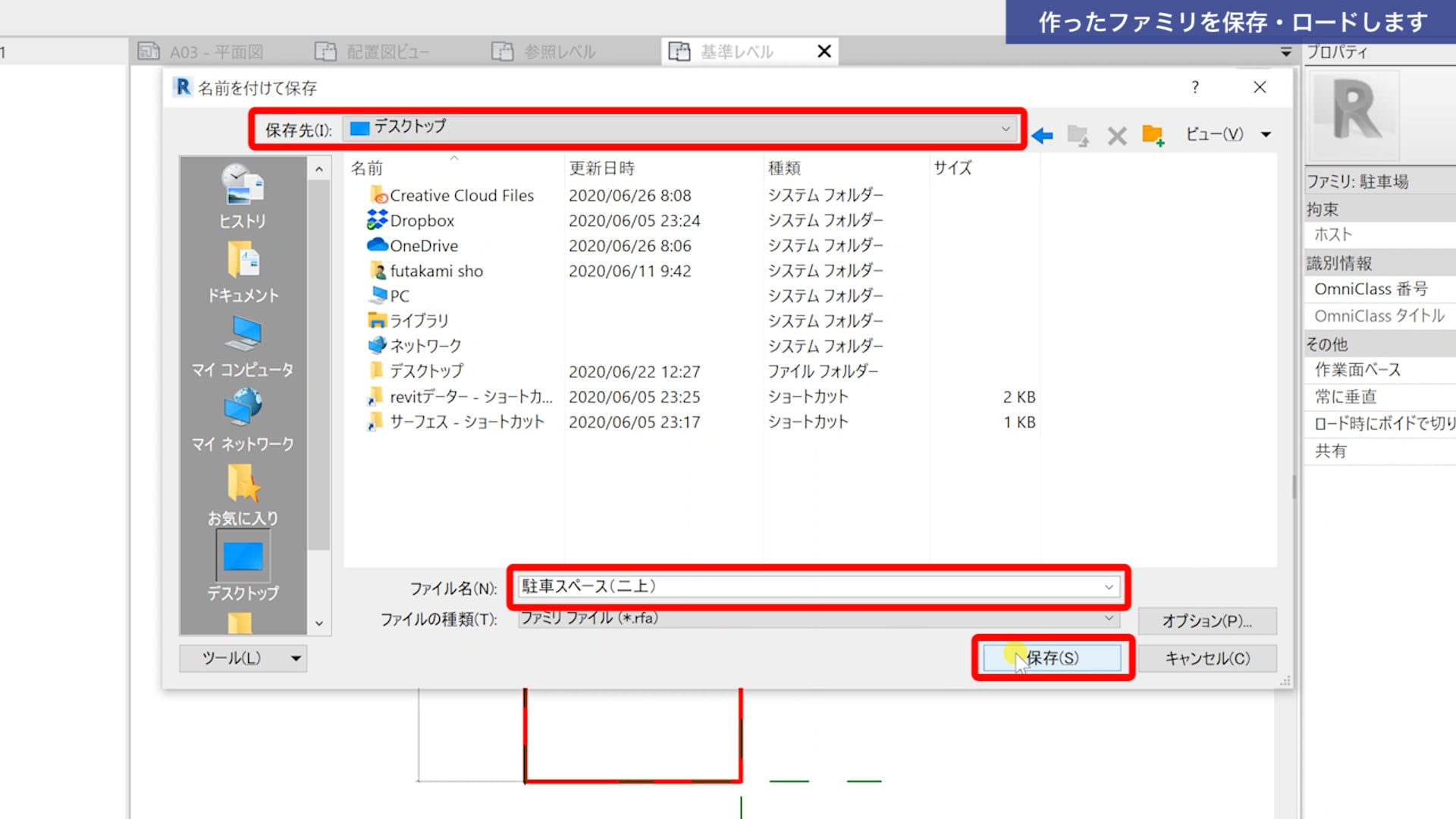Click the blue back arrow icon
Image resolution: width=1456 pixels, height=819 pixels.
(1043, 136)
